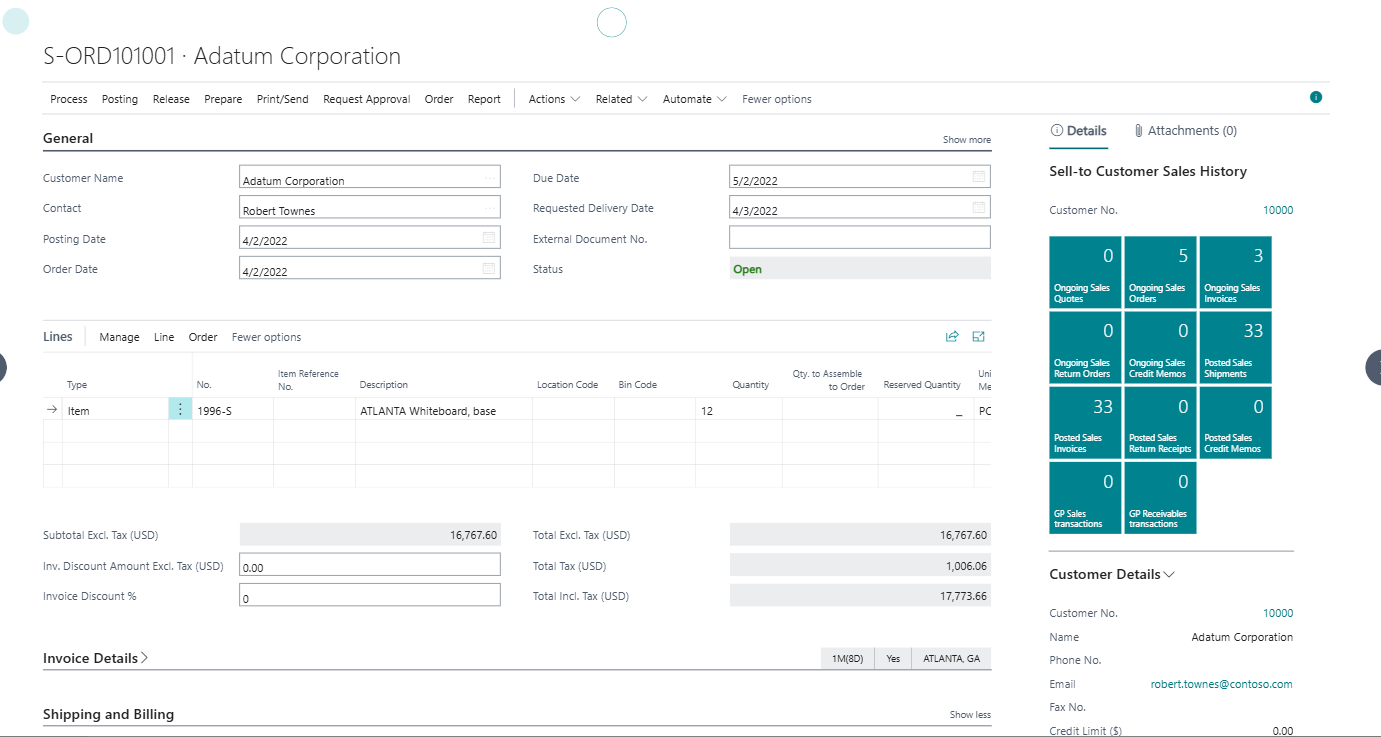The height and width of the screenshot is (737, 1381).
Task: Click the Requested Delivery Date calendar icon
Action: tap(979, 208)
